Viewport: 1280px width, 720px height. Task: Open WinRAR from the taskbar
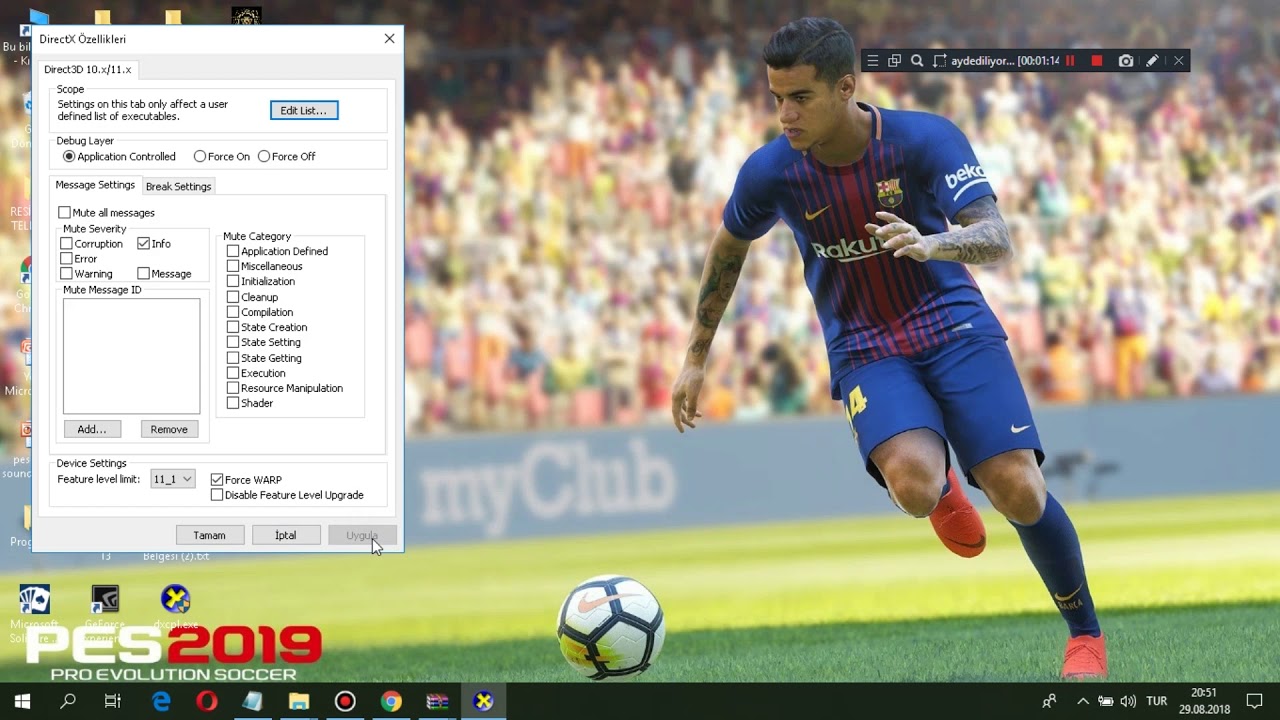437,701
